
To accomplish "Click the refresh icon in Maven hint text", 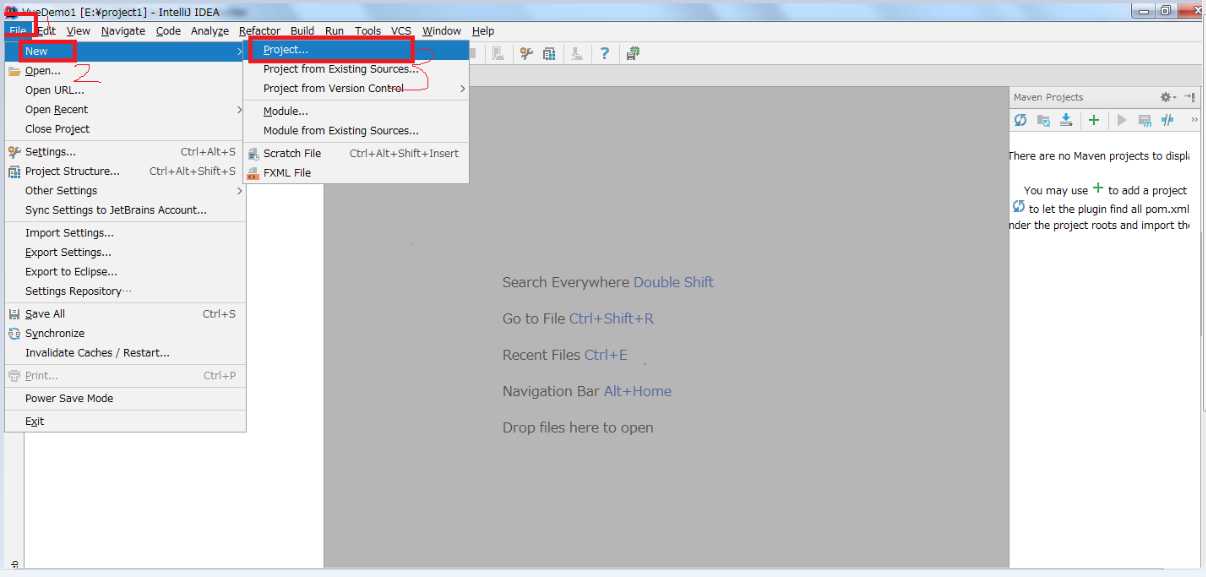I will click(x=1018, y=207).
